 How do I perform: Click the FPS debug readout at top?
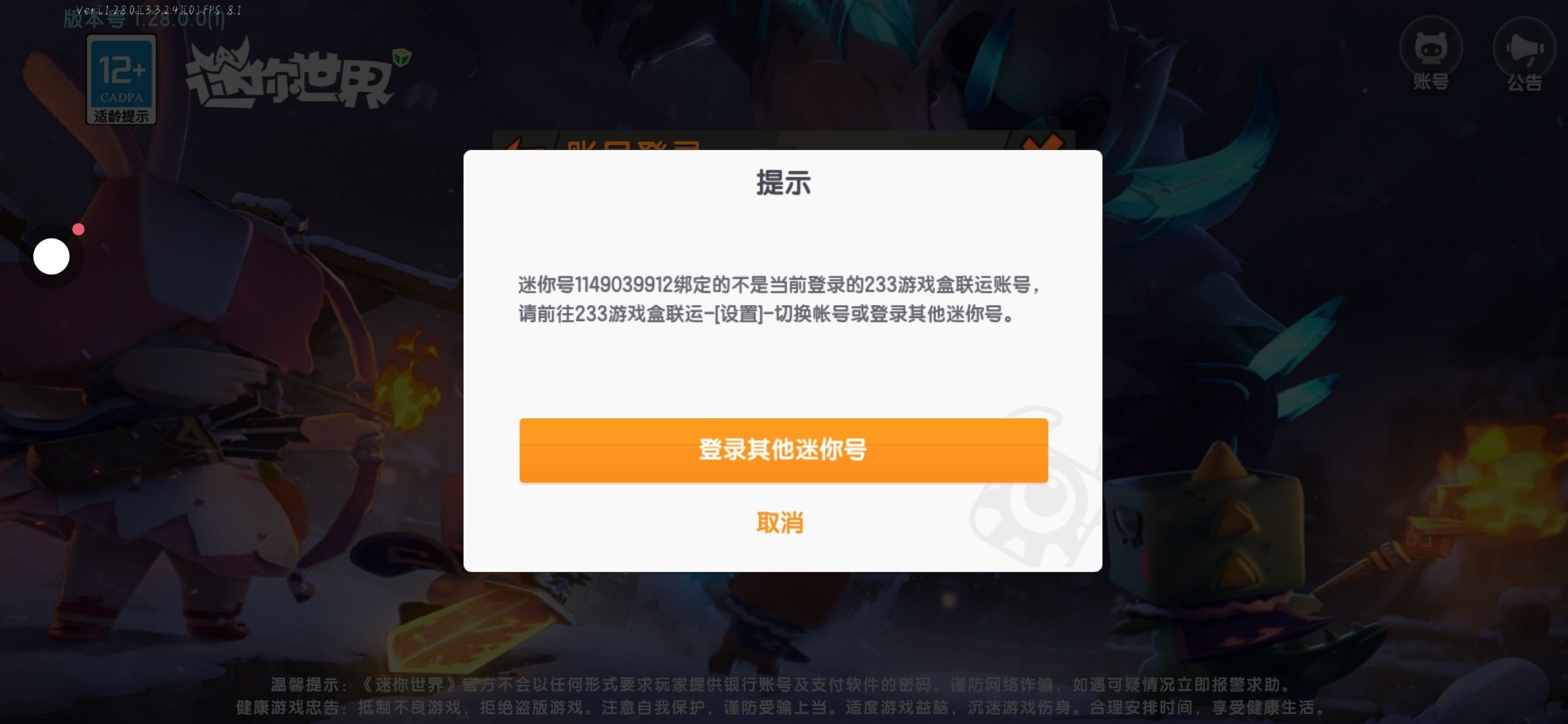pos(159,10)
